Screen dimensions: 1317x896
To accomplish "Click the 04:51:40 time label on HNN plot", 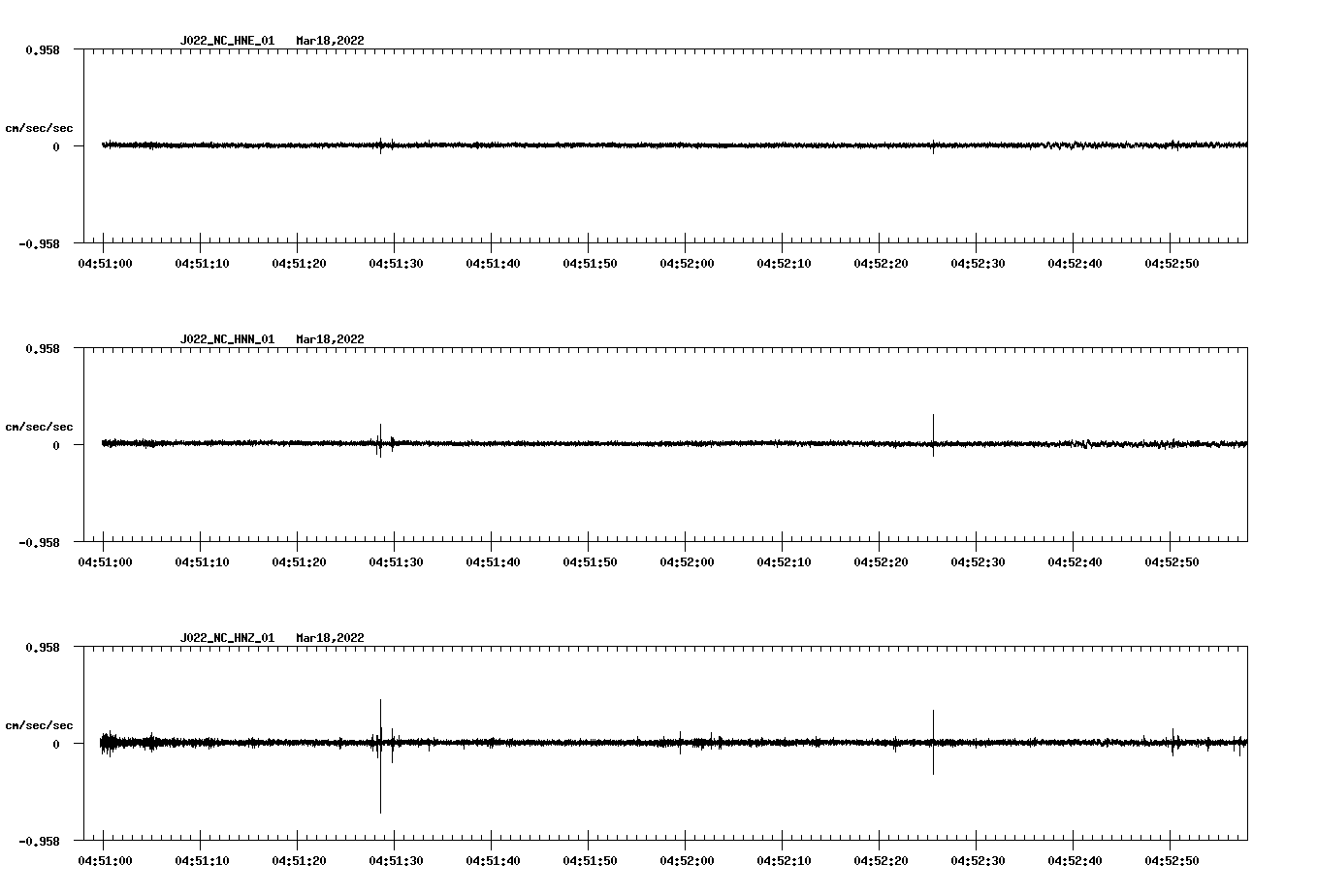I will coord(493,562).
